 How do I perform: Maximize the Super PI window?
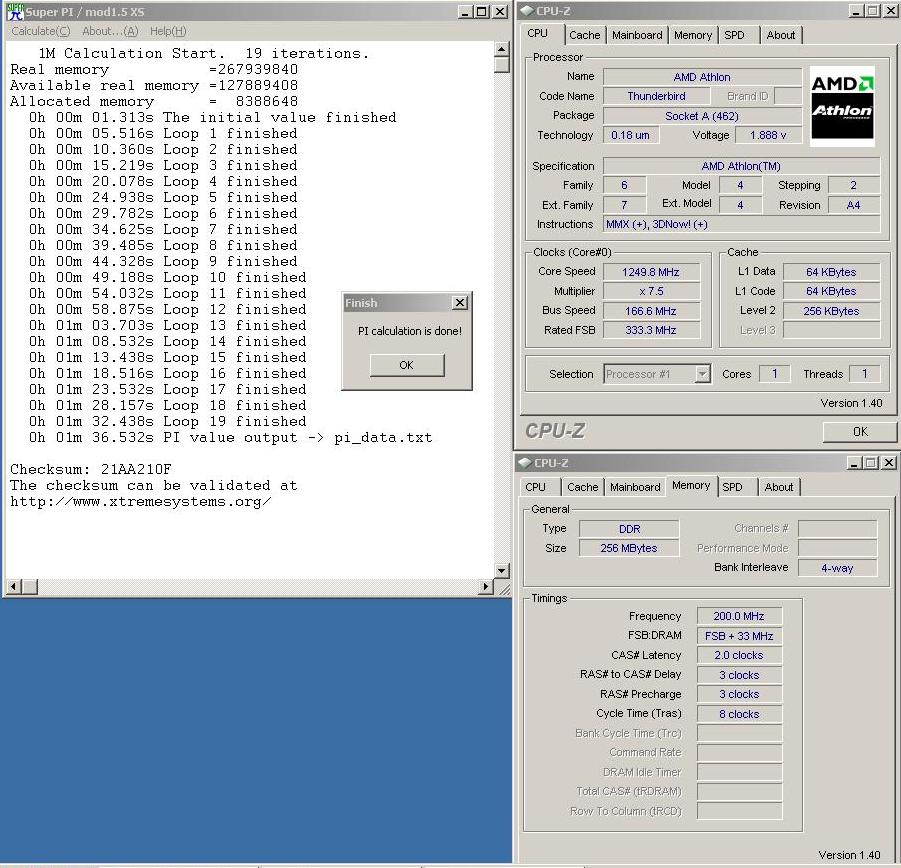(482, 11)
